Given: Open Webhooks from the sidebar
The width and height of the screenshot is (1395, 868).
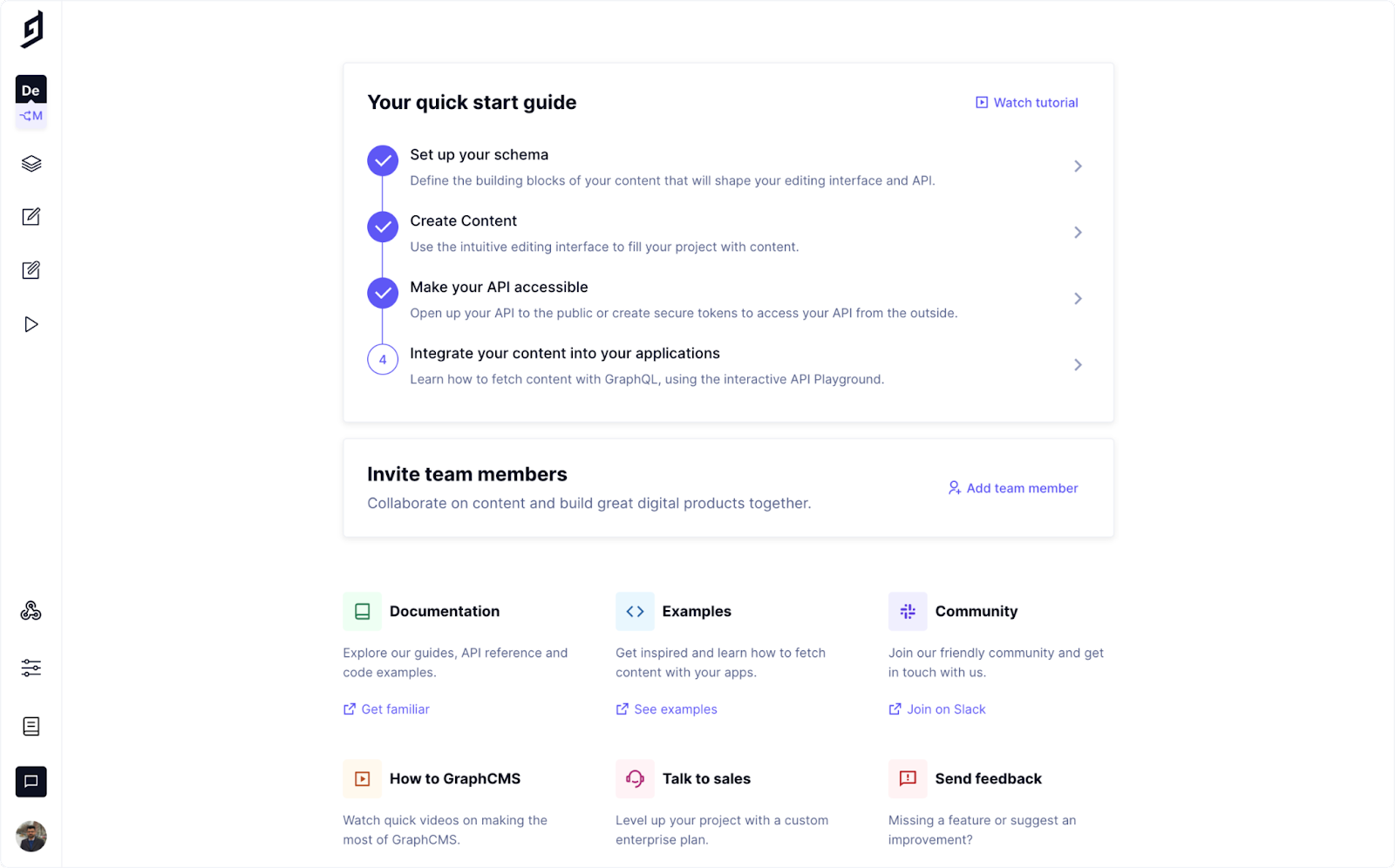Looking at the screenshot, I should (x=31, y=611).
